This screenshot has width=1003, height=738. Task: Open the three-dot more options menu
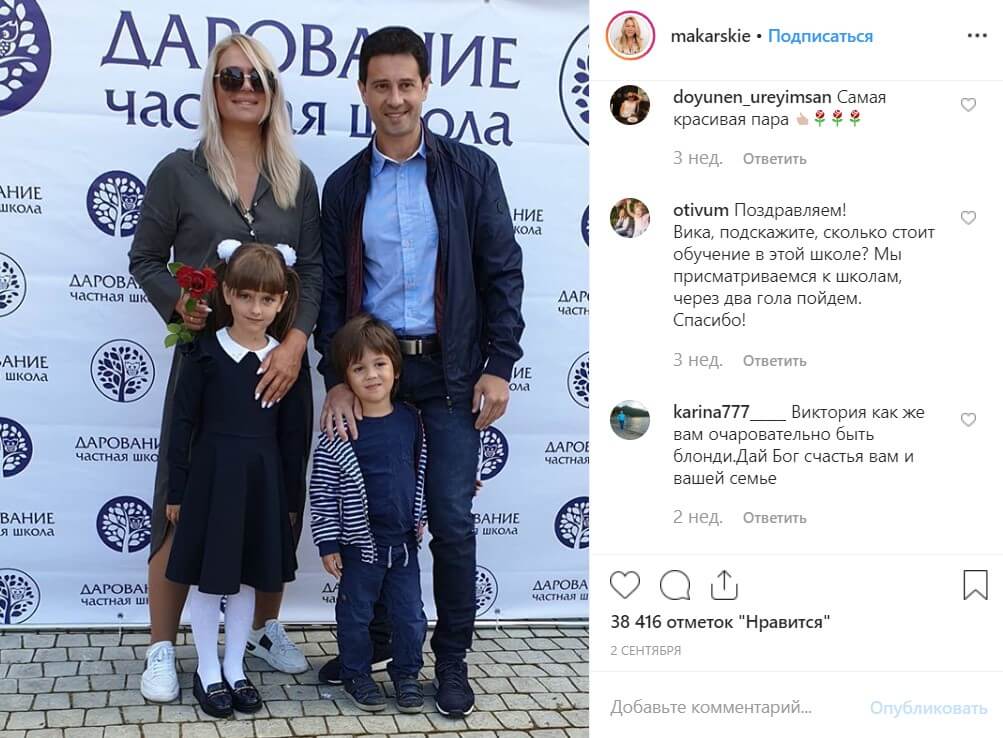977,36
